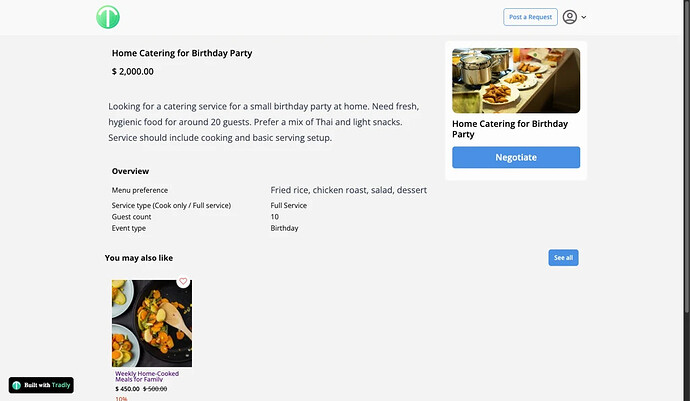This screenshot has width=690, height=401.
Task: Click the card title below the buffet photo
Action: click(510, 129)
